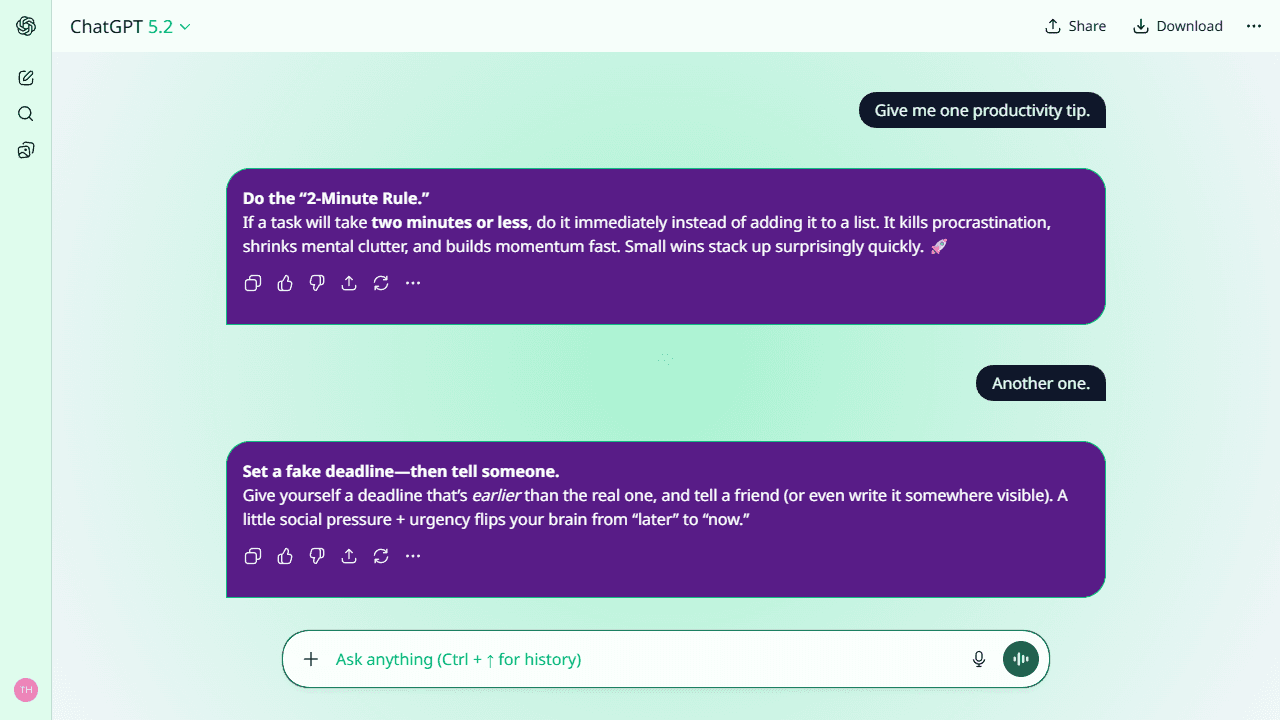Like the second assistant response
1280x720 pixels.
pos(284,556)
